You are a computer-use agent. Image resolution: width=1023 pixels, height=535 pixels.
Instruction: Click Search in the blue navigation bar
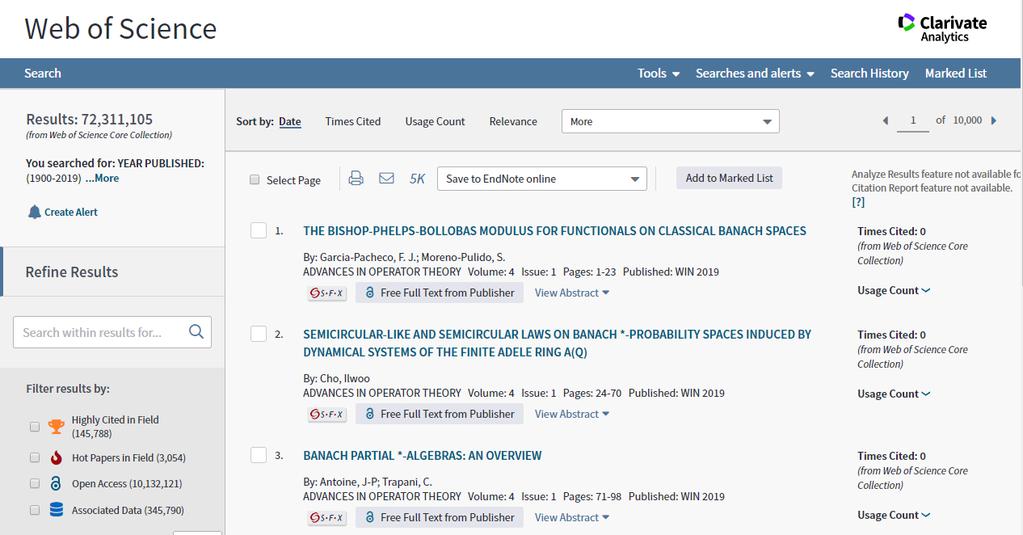tap(42, 74)
